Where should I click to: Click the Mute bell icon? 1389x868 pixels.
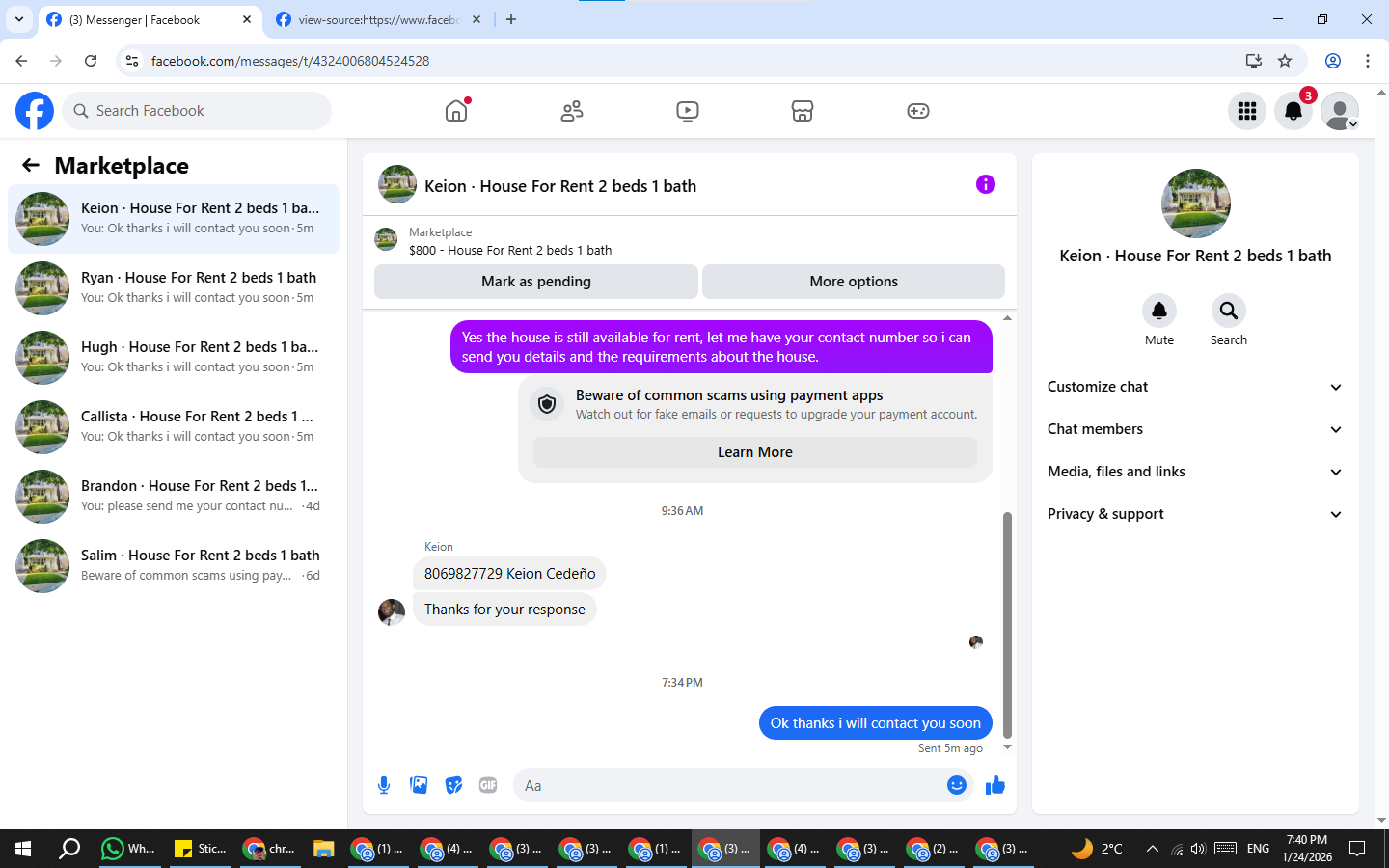(1159, 311)
